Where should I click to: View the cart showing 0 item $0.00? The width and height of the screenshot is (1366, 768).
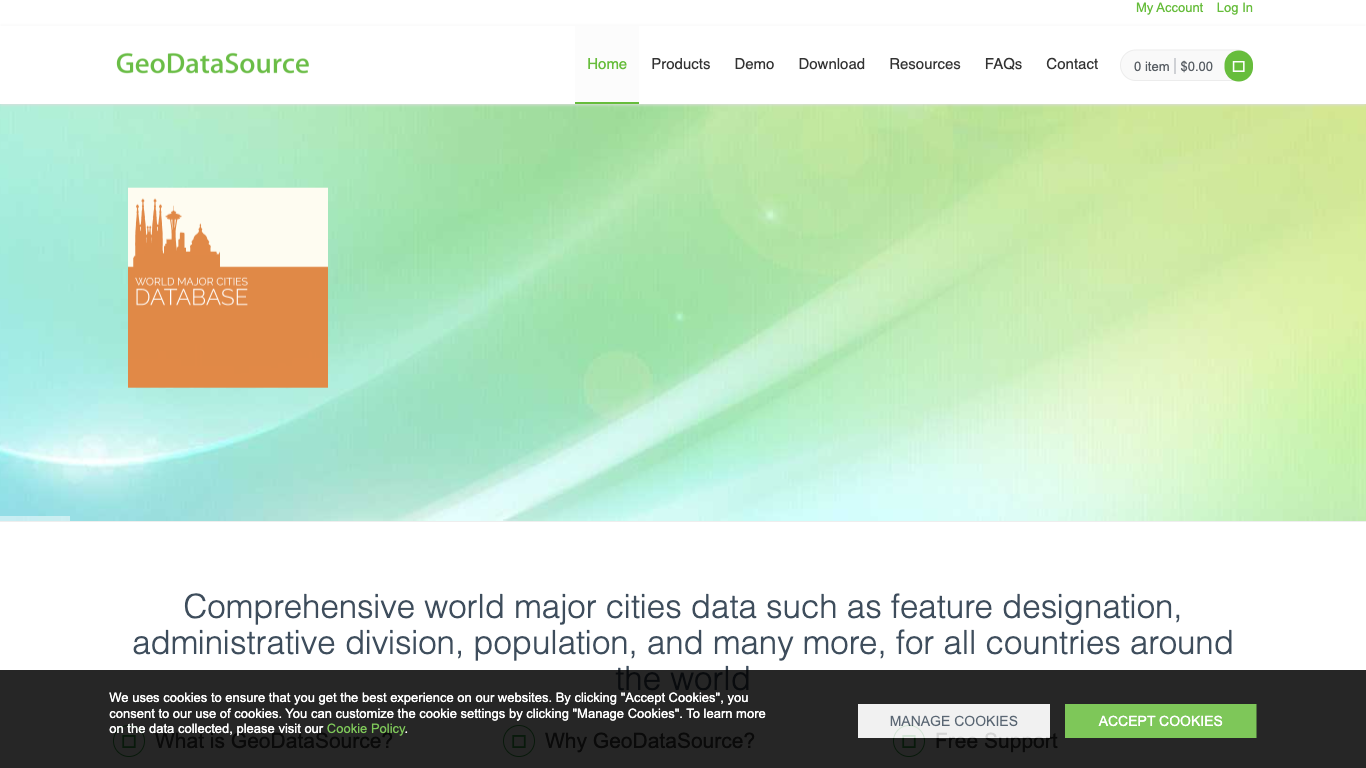point(1173,66)
